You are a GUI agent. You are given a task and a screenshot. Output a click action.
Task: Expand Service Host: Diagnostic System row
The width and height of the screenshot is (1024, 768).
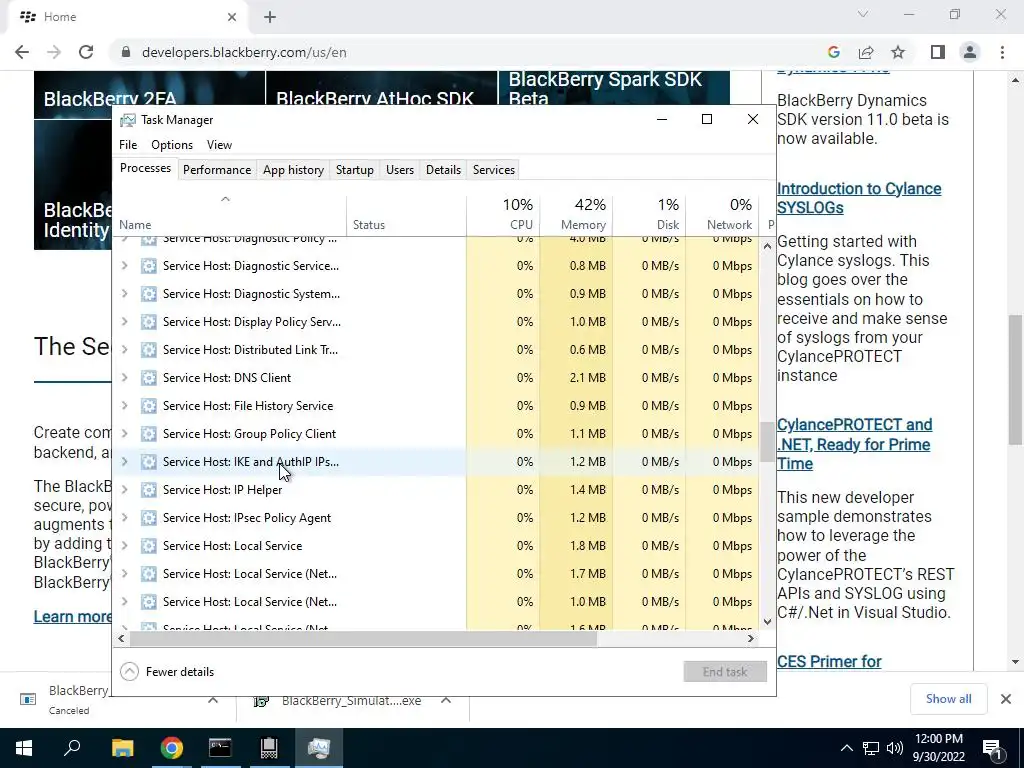pos(124,294)
